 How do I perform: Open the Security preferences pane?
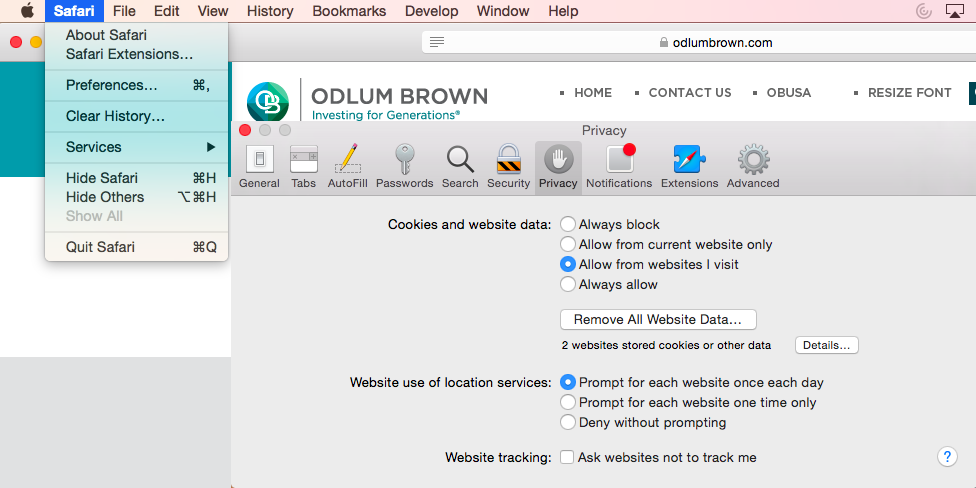tap(509, 167)
